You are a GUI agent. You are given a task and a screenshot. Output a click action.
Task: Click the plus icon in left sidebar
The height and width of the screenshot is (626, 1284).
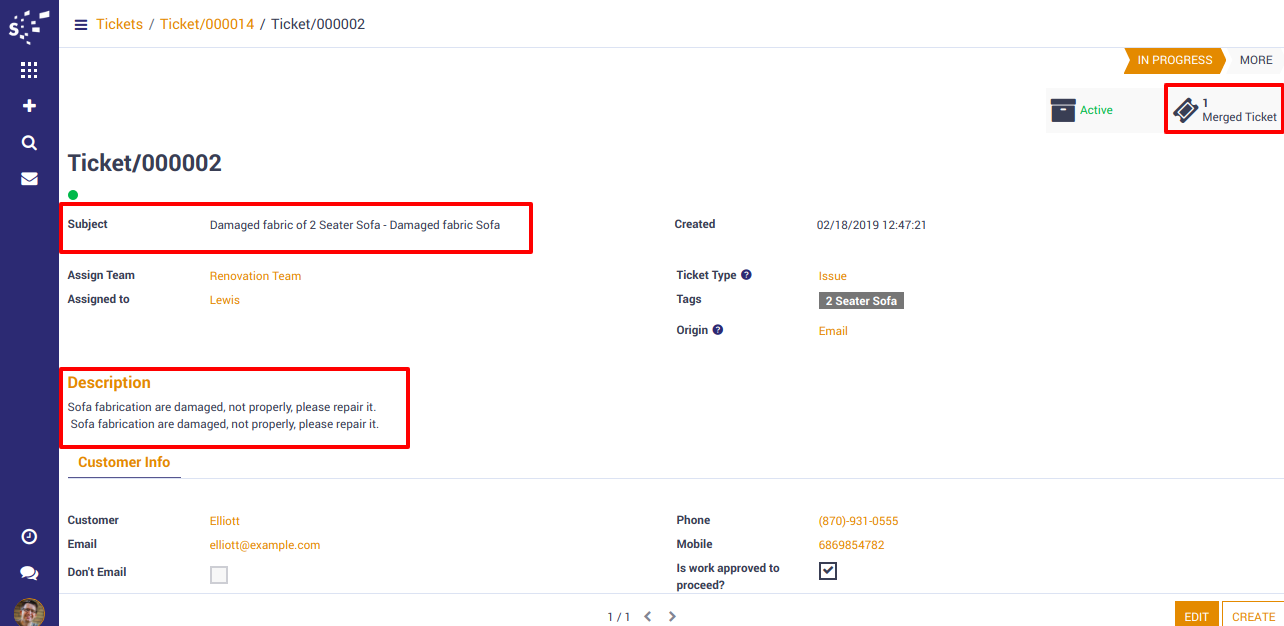click(x=29, y=106)
